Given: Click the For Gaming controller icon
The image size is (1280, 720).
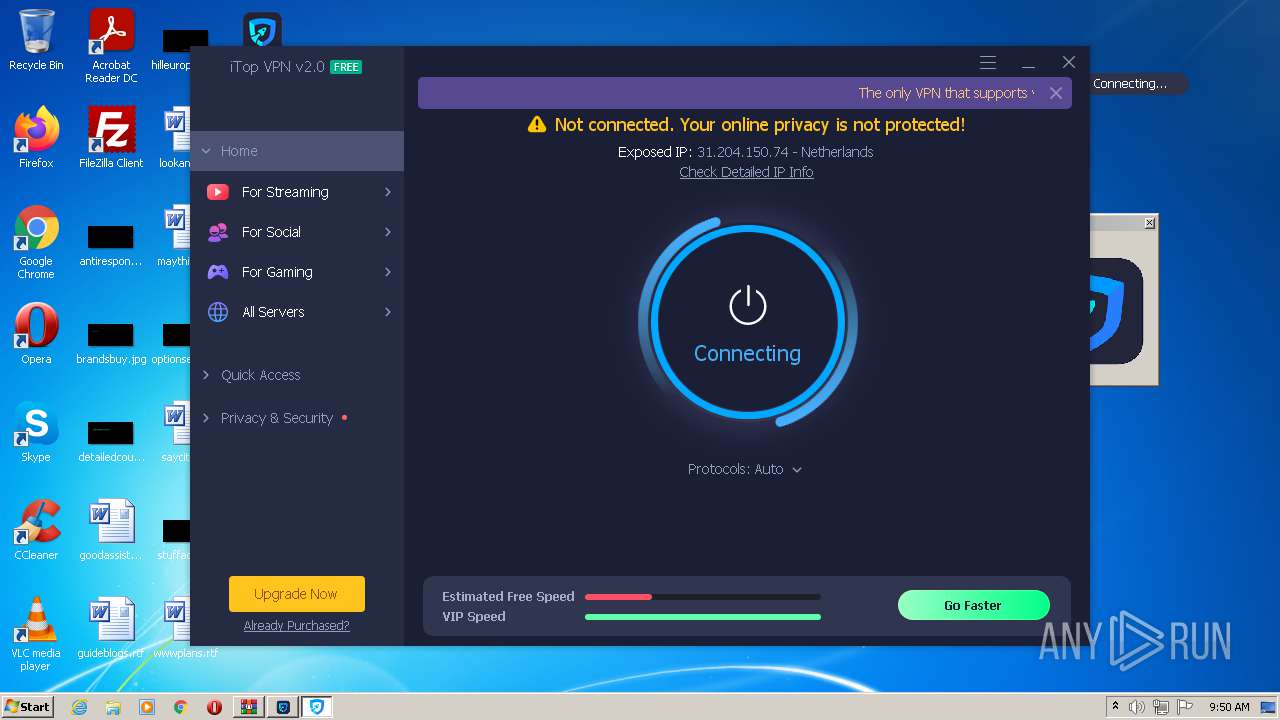Looking at the screenshot, I should (218, 272).
